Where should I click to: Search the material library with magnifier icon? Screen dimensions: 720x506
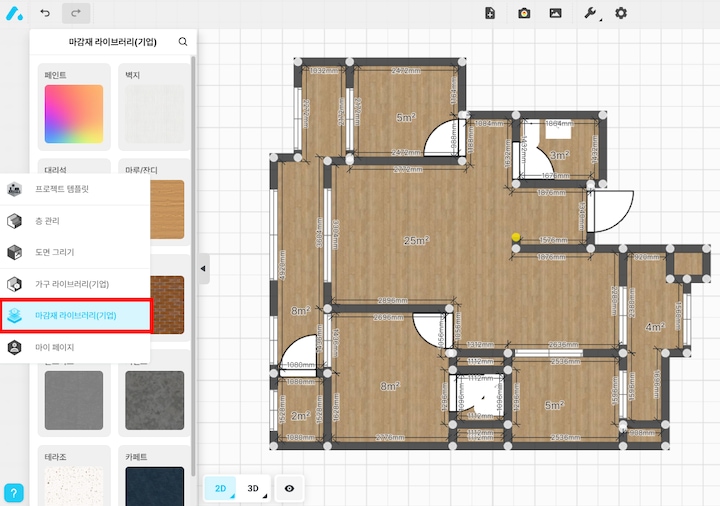(x=182, y=42)
